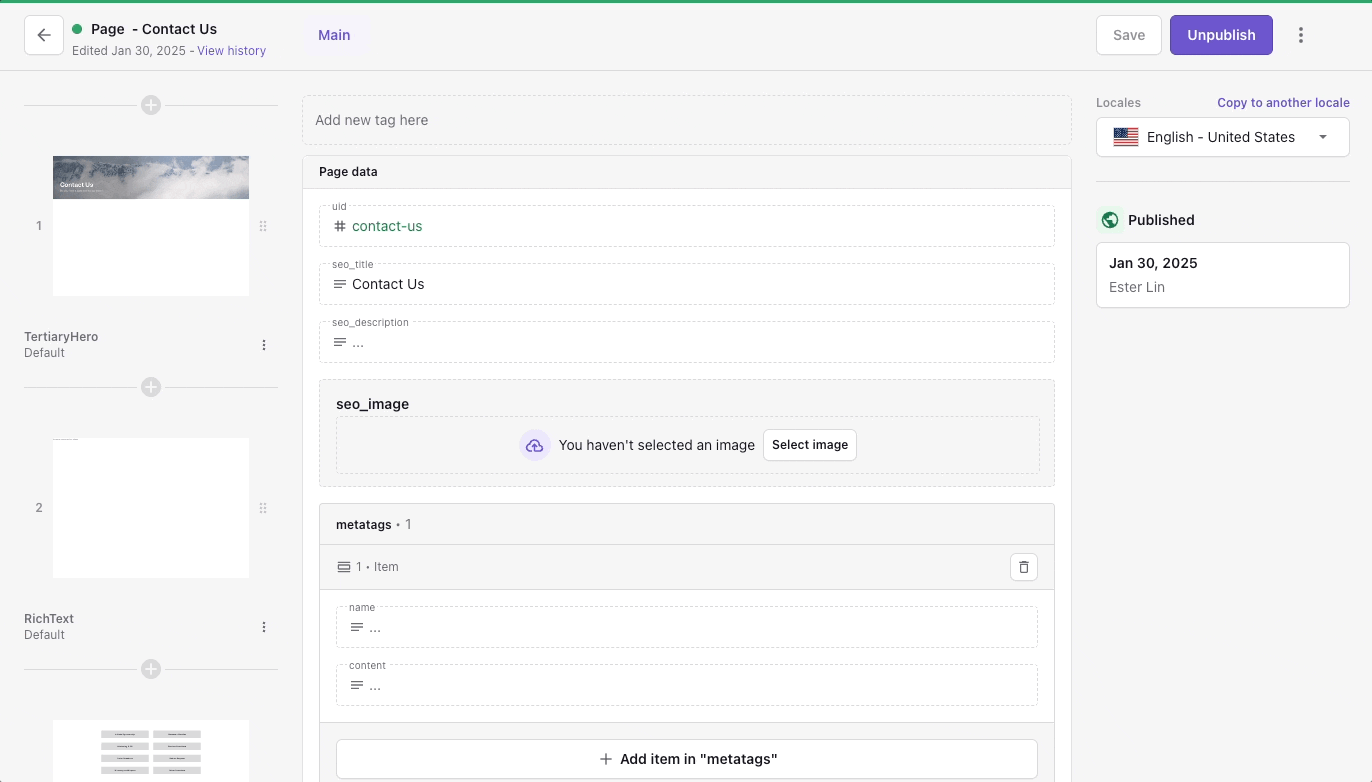Open TertiaryHero slice options menu
Image resolution: width=1372 pixels, height=782 pixels.
point(264,345)
